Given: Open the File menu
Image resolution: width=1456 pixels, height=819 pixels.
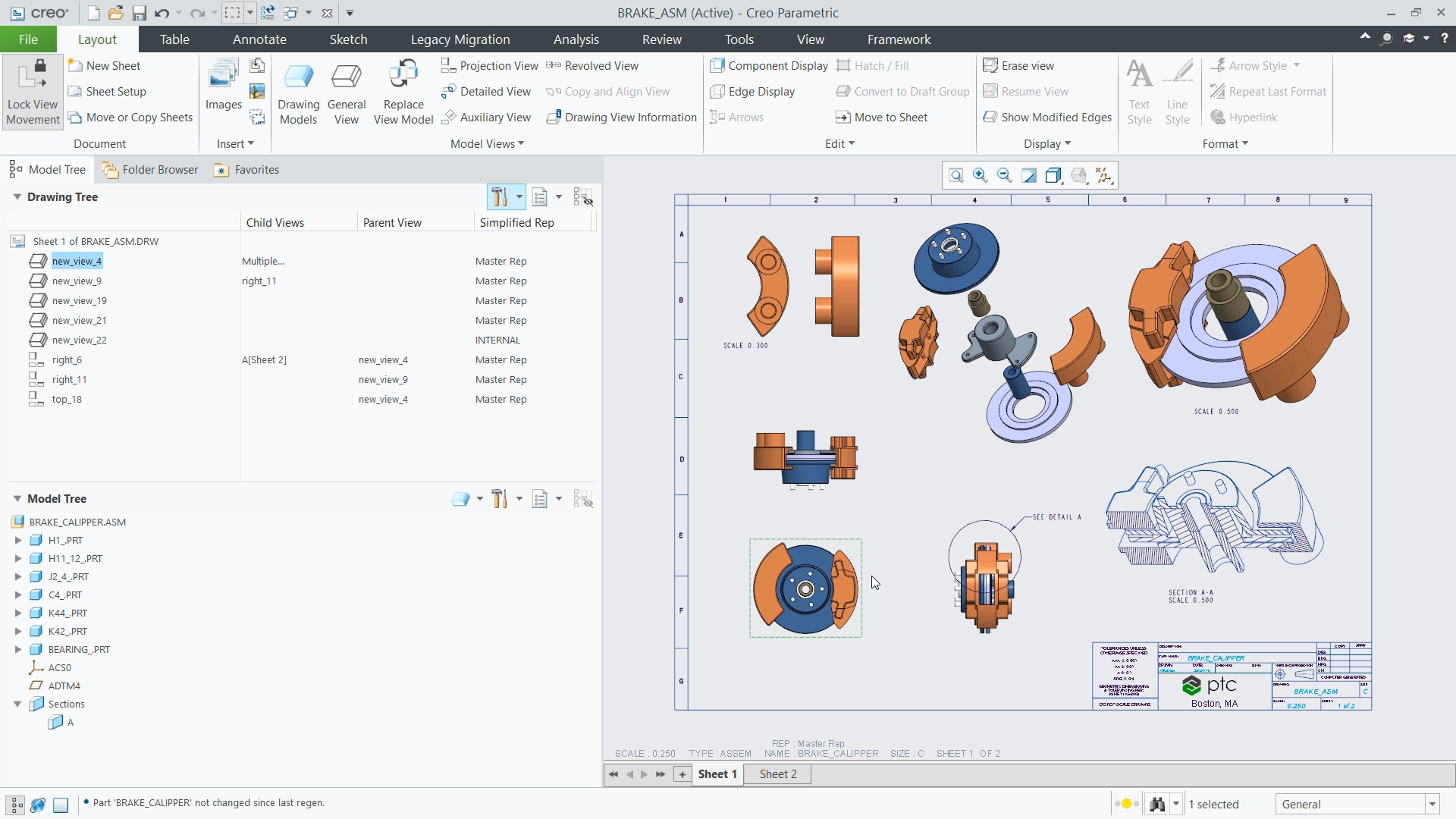Looking at the screenshot, I should pyautogui.click(x=28, y=39).
